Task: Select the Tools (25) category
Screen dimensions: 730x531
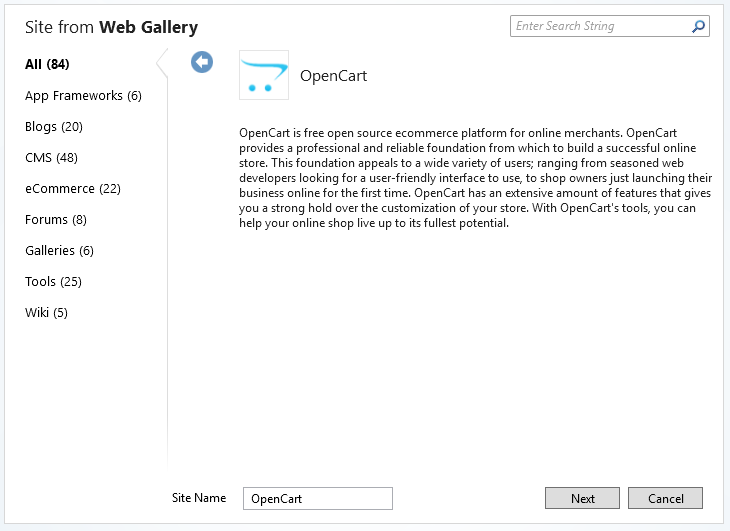Action: coord(54,282)
